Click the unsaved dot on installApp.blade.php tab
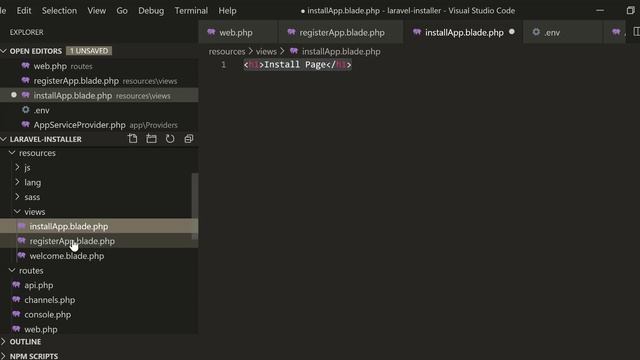The width and height of the screenshot is (640, 360). (511, 32)
